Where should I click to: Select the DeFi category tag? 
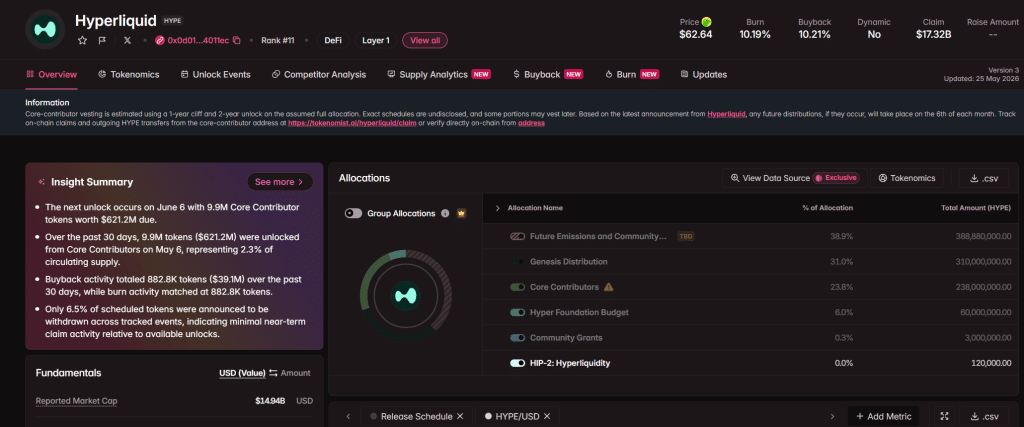333,40
